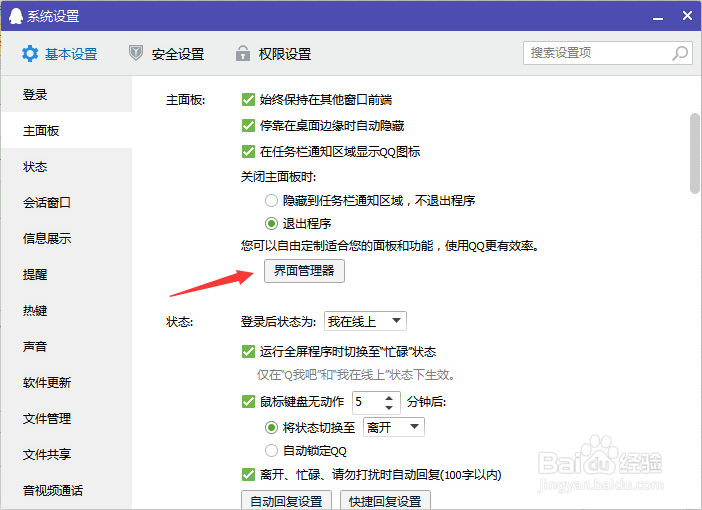Select the 将状态切换至 radio option
This screenshot has height=510, width=702.
pos(271,427)
